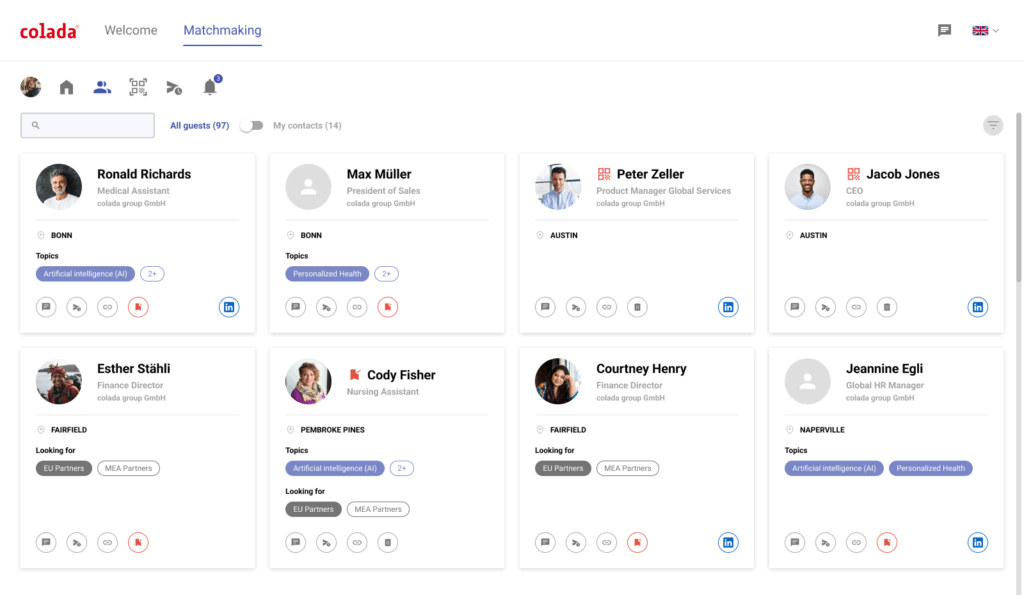
Task: Open the filter options button
Action: [992, 125]
